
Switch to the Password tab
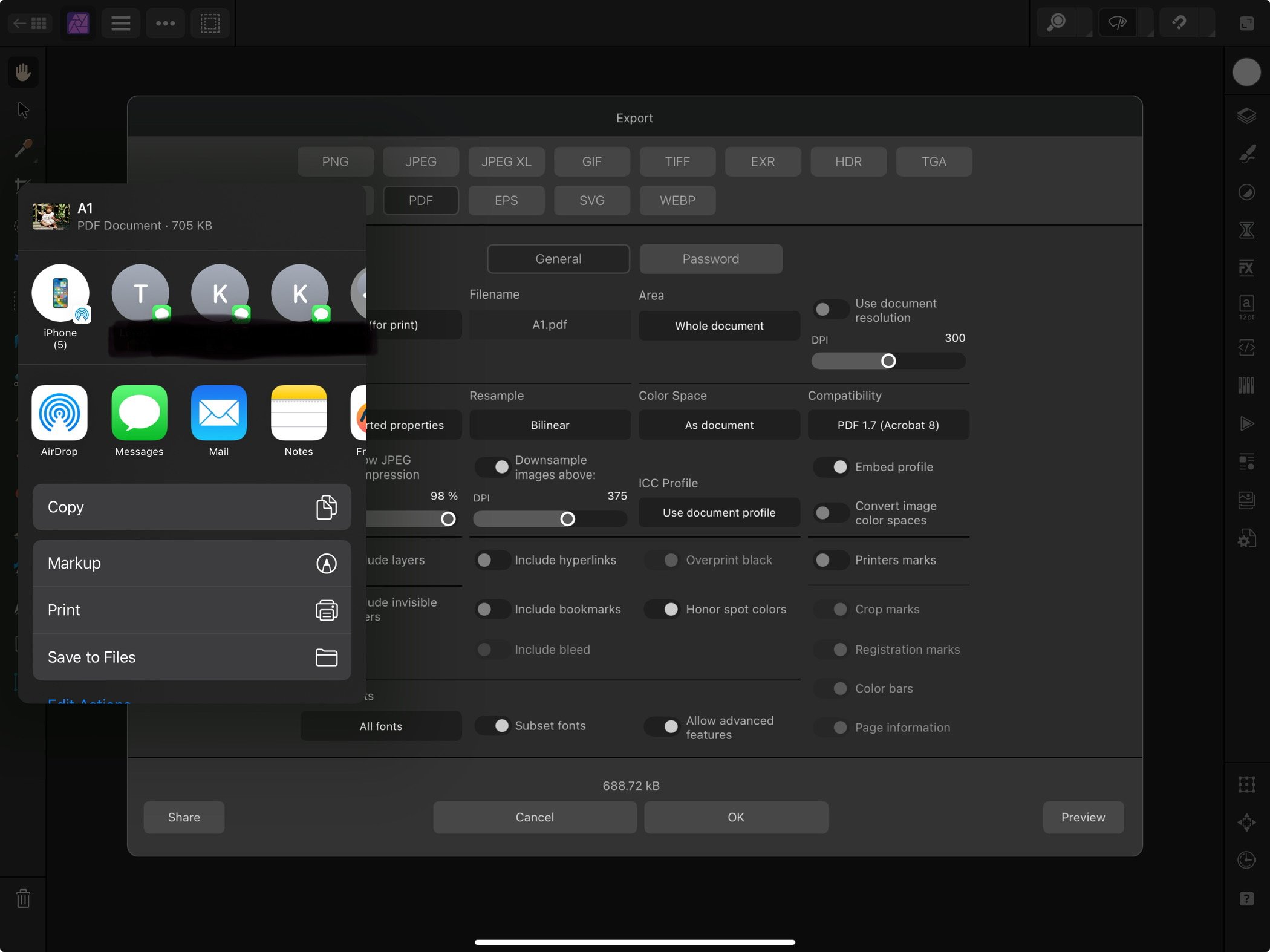[711, 258]
